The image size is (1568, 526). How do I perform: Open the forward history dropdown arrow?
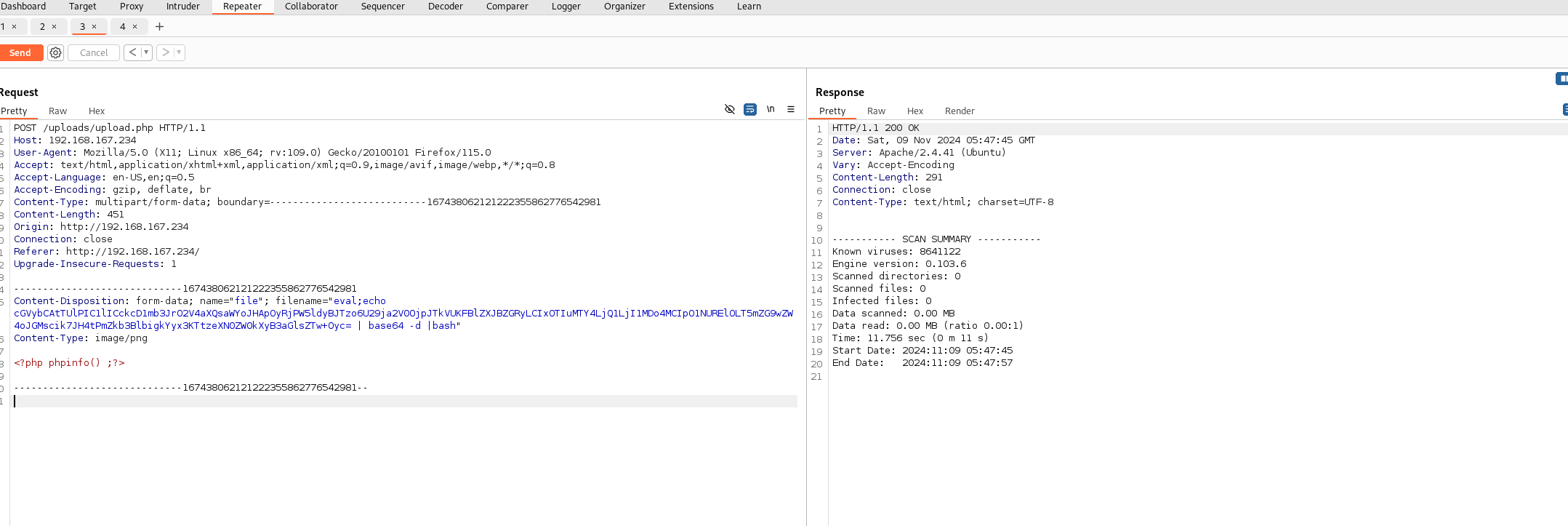pos(179,52)
